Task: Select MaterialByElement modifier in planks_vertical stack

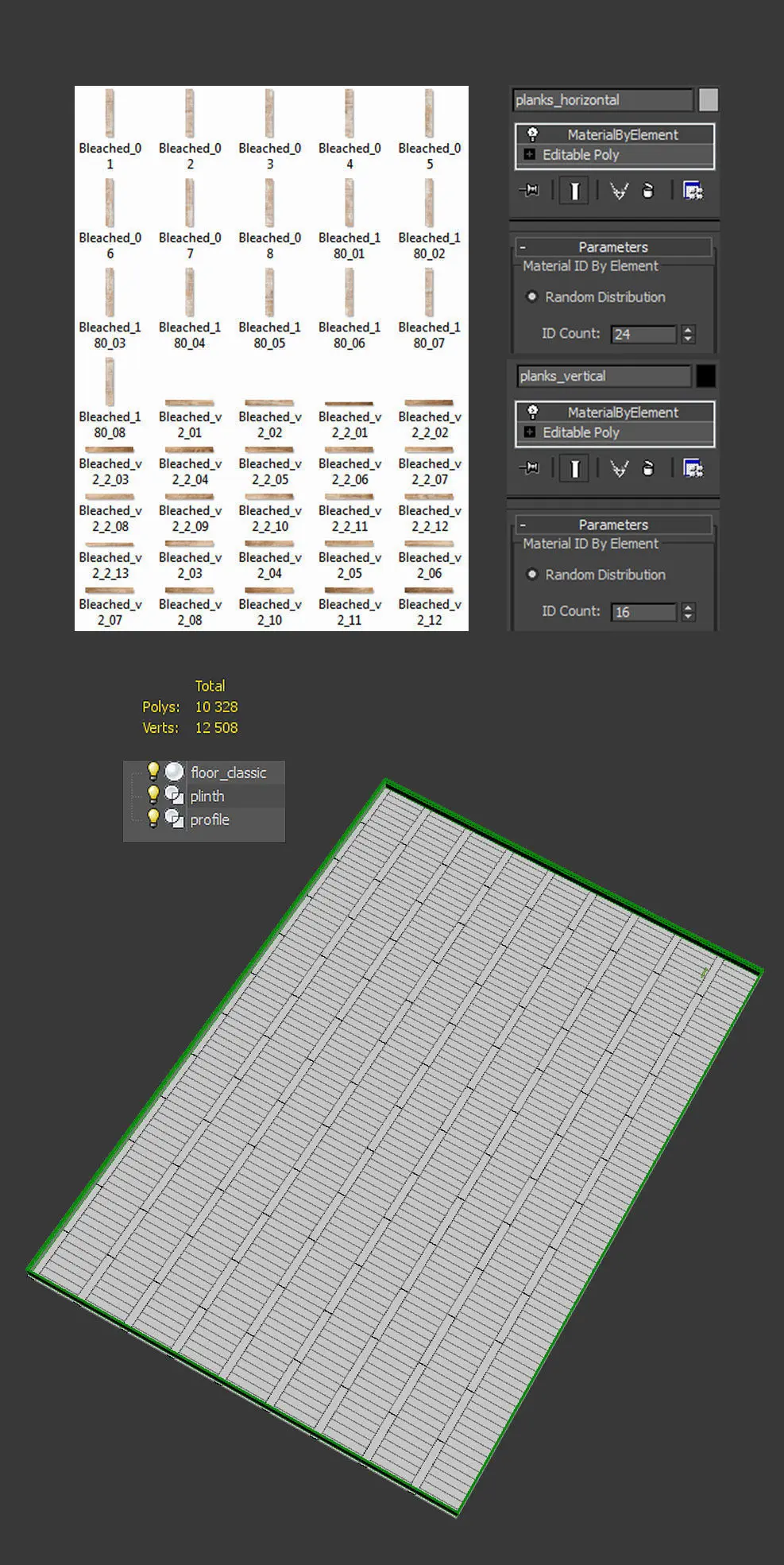Action: click(x=615, y=412)
